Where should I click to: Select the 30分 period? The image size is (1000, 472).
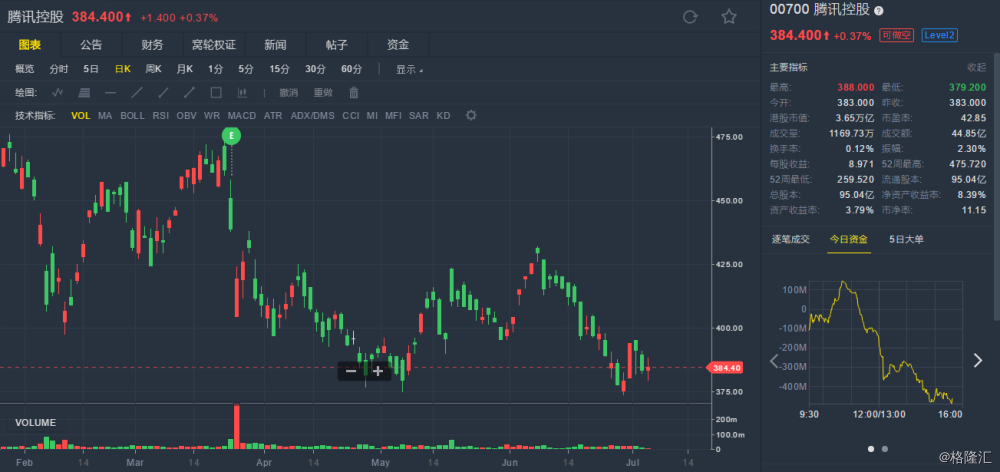[315, 70]
